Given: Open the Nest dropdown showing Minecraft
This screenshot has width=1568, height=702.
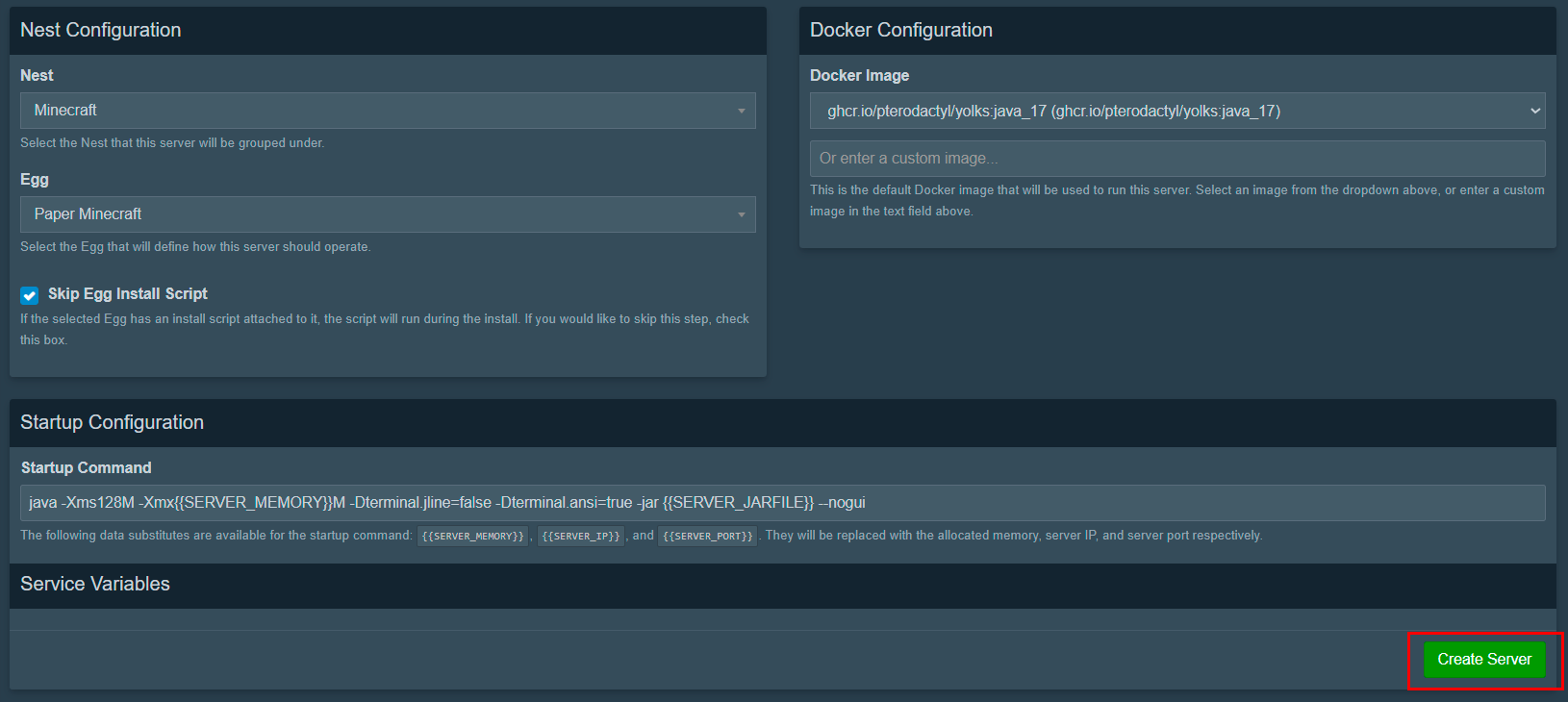Looking at the screenshot, I should click(x=388, y=111).
